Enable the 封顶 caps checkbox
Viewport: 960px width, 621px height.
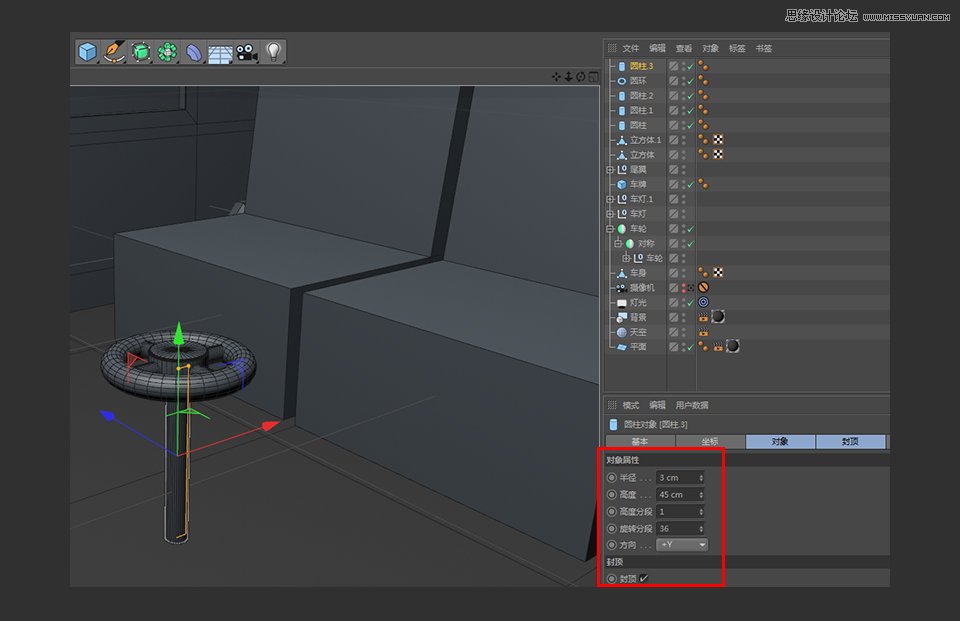click(645, 578)
